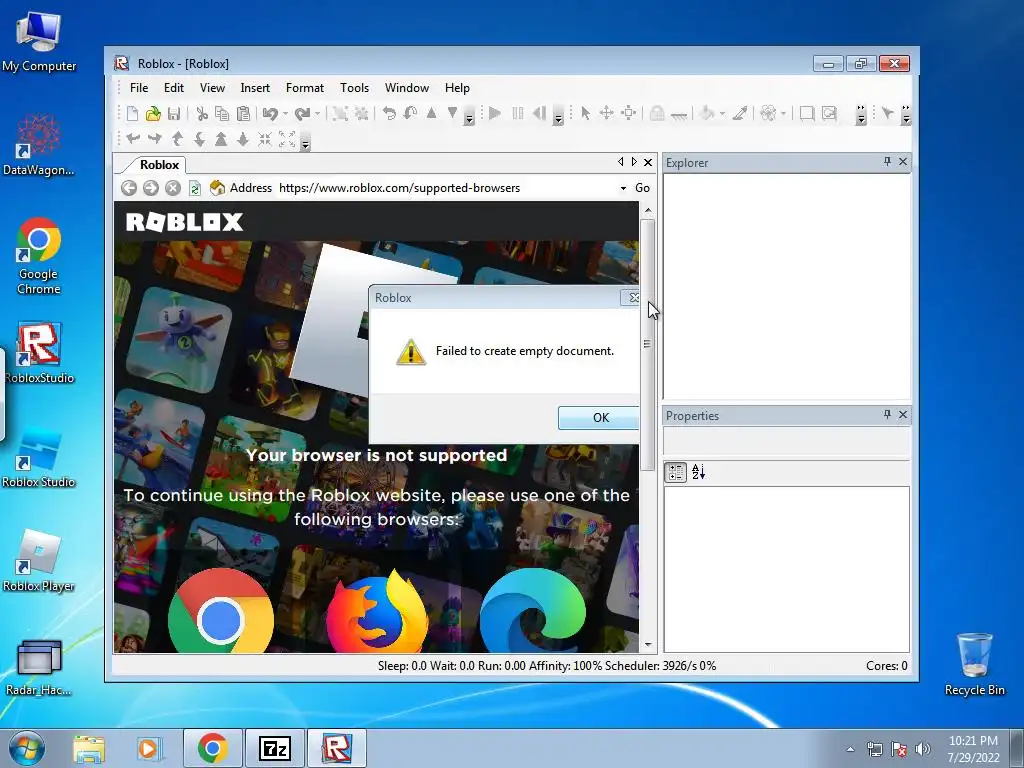Open the File menu

click(x=139, y=88)
